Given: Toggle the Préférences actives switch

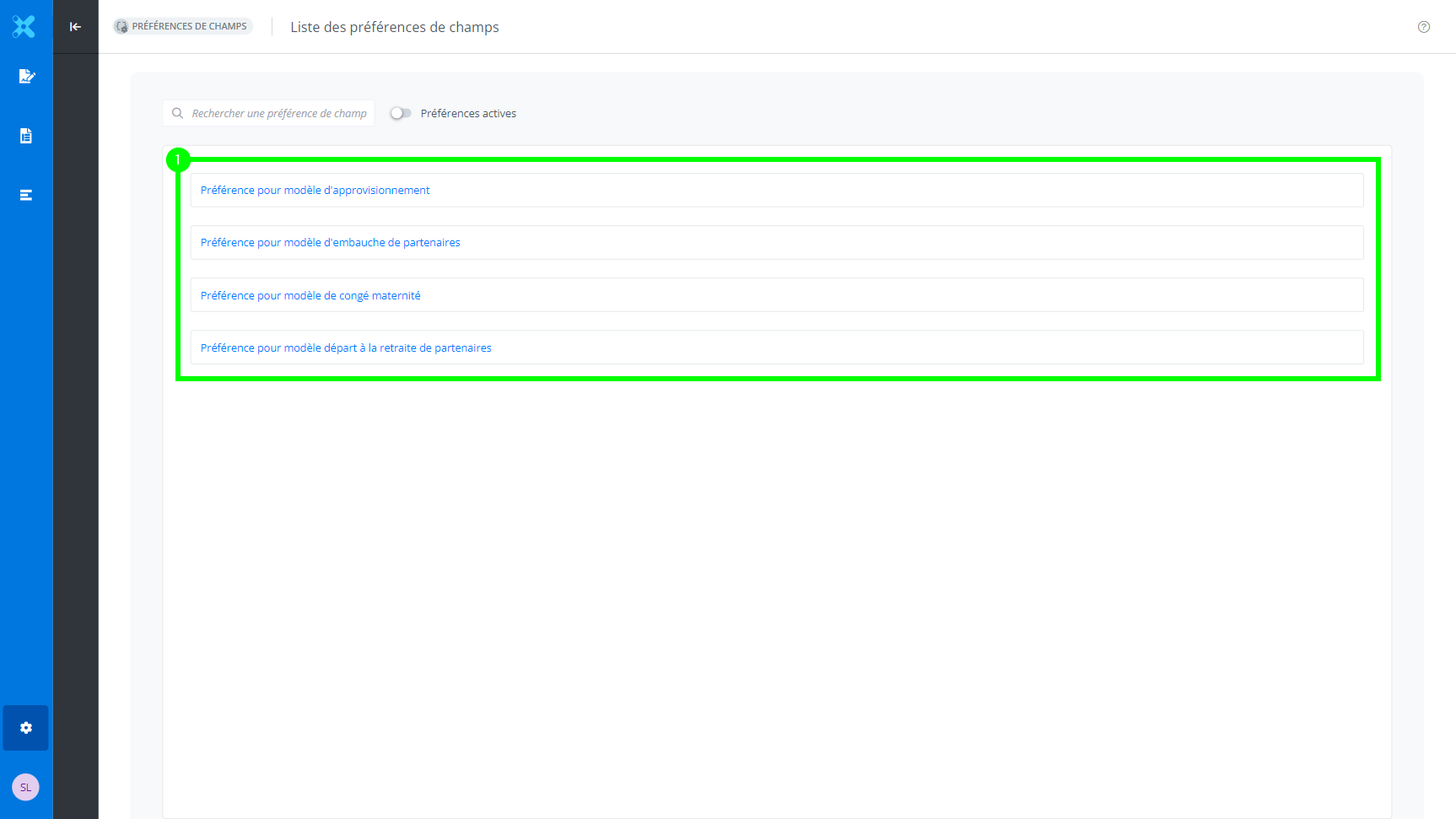Looking at the screenshot, I should [401, 113].
